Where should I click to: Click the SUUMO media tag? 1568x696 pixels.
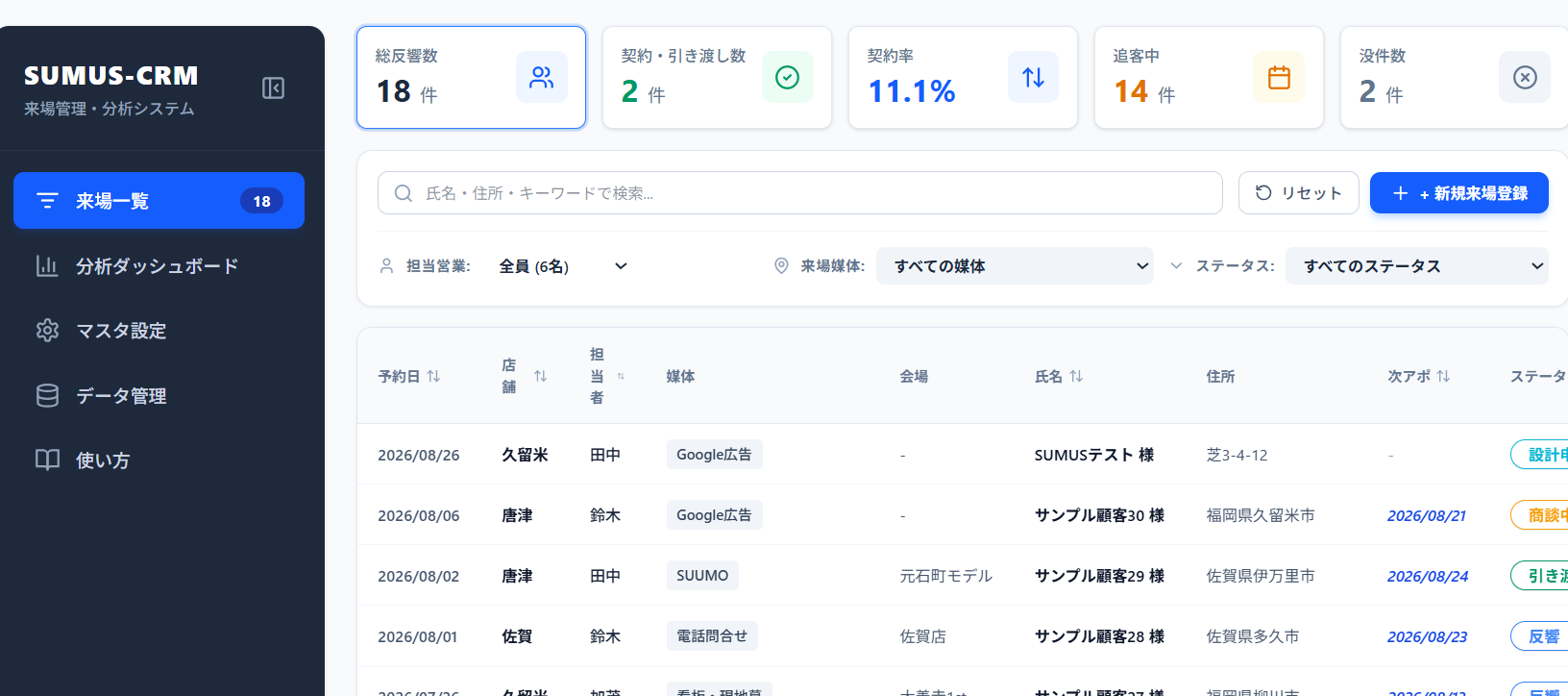pos(702,576)
